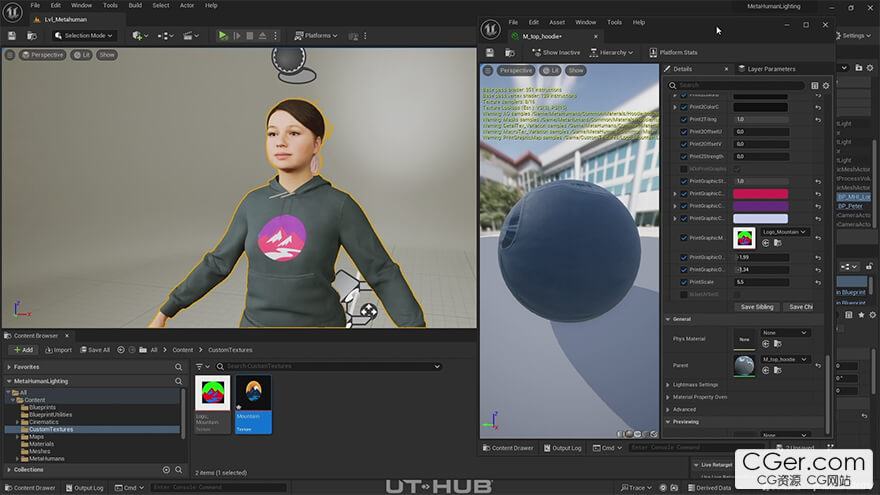Toggle the Print2ColorC parameter checkbox
The height and width of the screenshot is (495, 880).
click(684, 107)
